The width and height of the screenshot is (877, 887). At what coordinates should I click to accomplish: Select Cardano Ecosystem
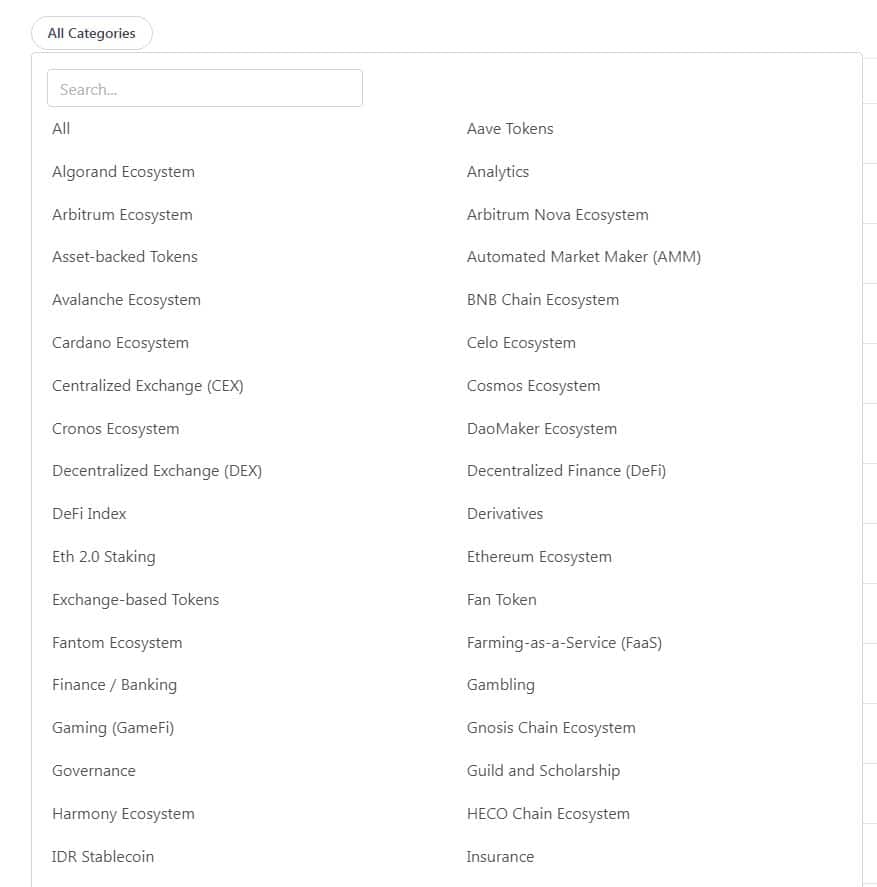[120, 342]
